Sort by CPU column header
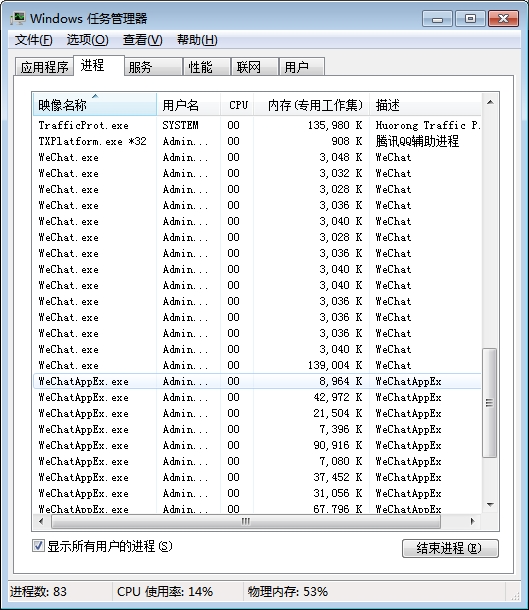This screenshot has height=610, width=529. [237, 105]
